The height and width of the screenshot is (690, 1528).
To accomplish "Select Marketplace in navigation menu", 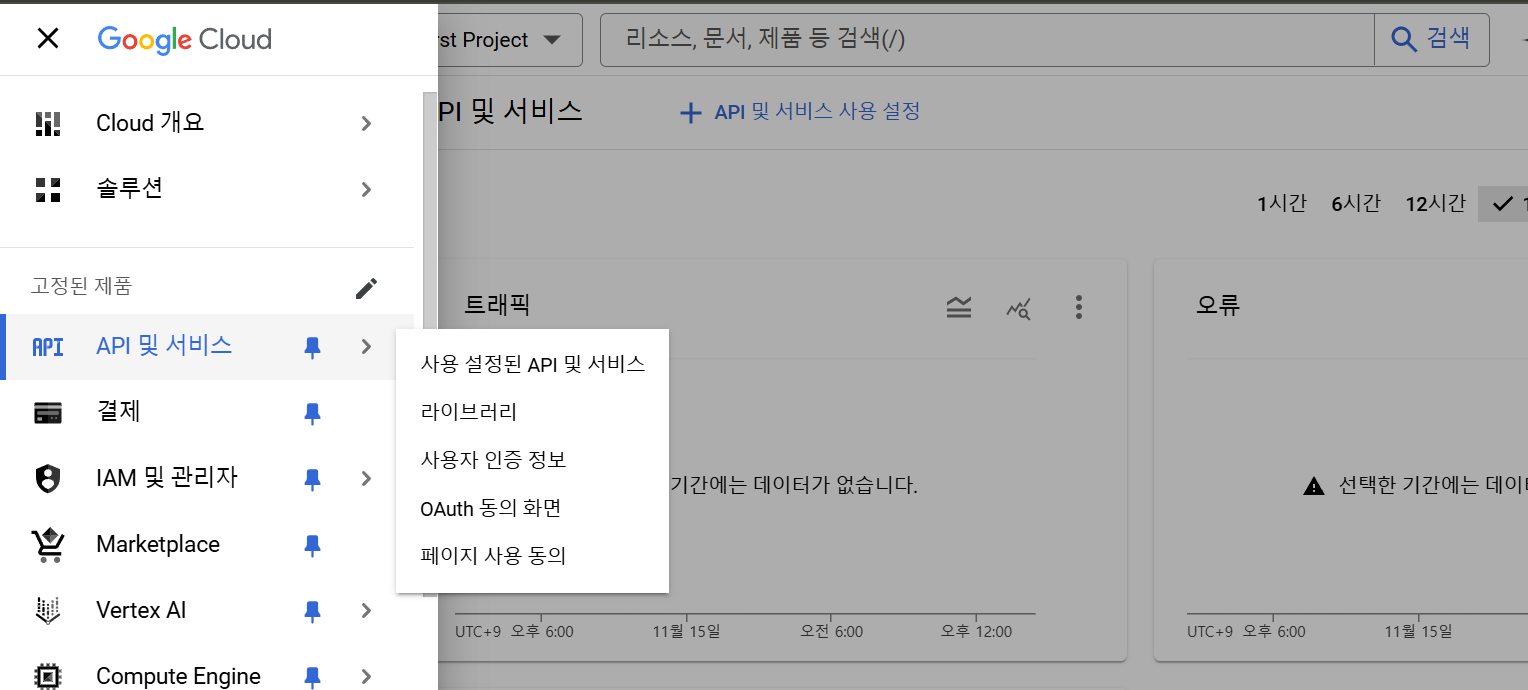I will (207, 545).
